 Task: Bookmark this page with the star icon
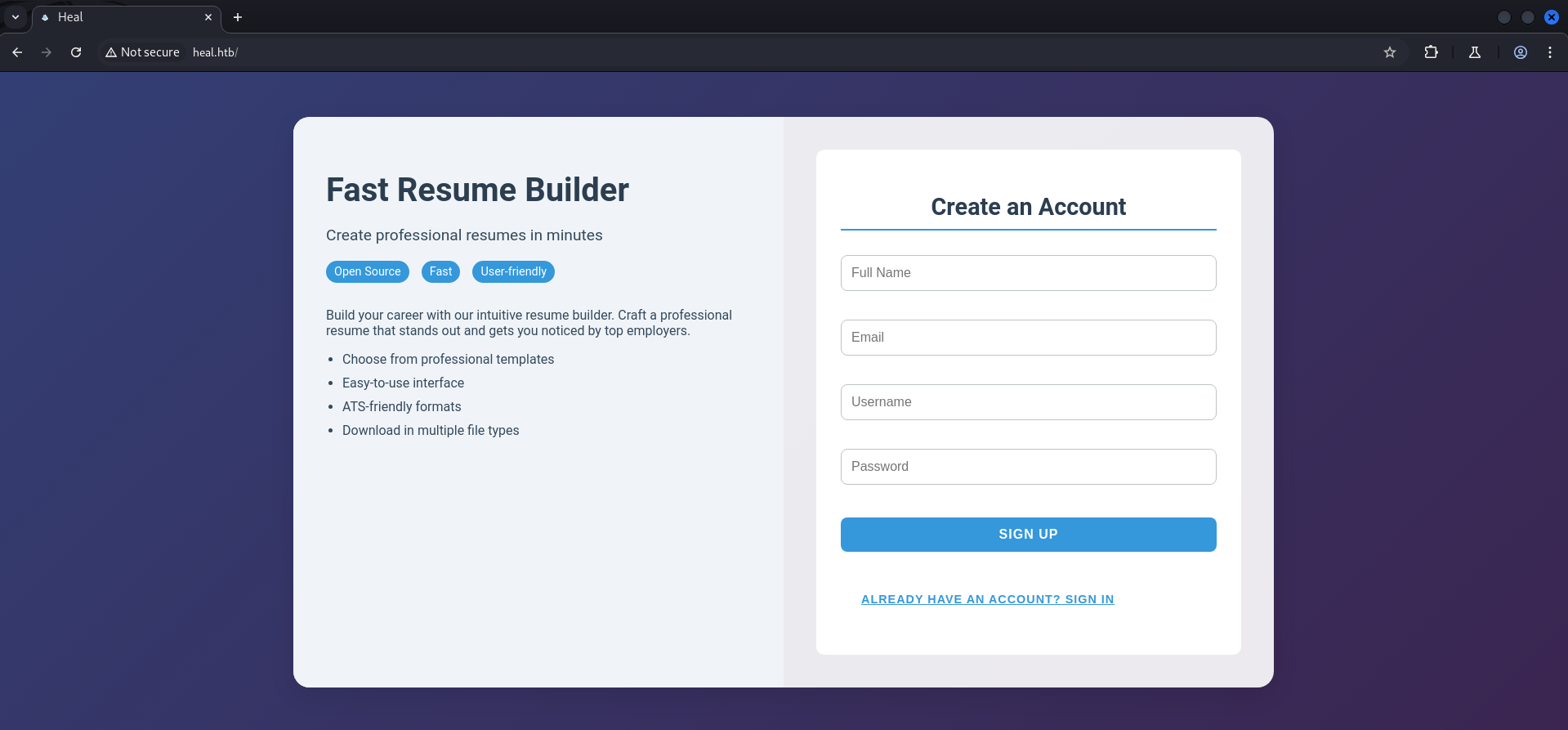point(1390,52)
